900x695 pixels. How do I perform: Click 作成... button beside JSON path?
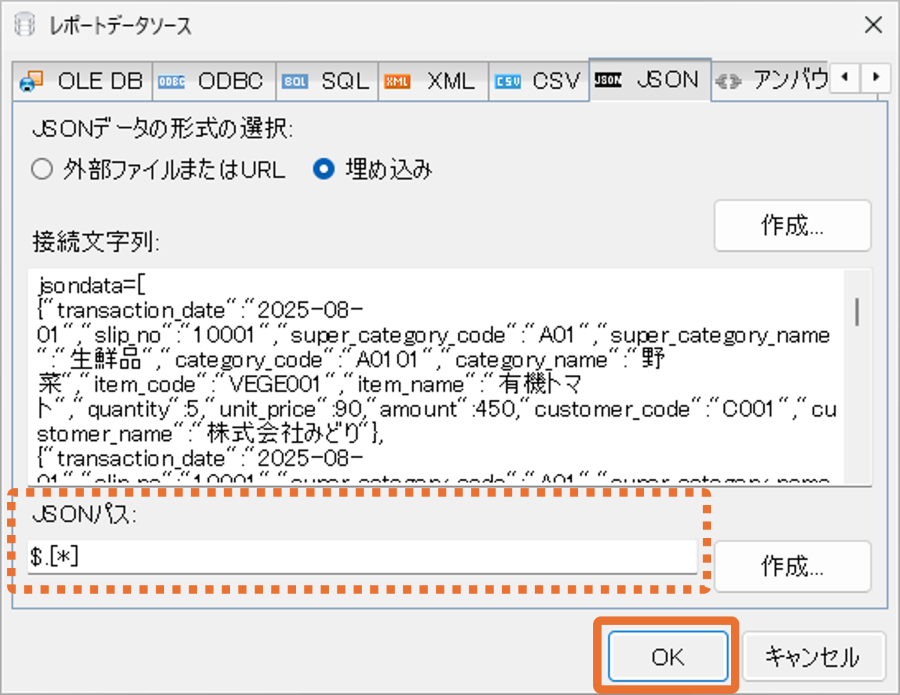point(793,566)
